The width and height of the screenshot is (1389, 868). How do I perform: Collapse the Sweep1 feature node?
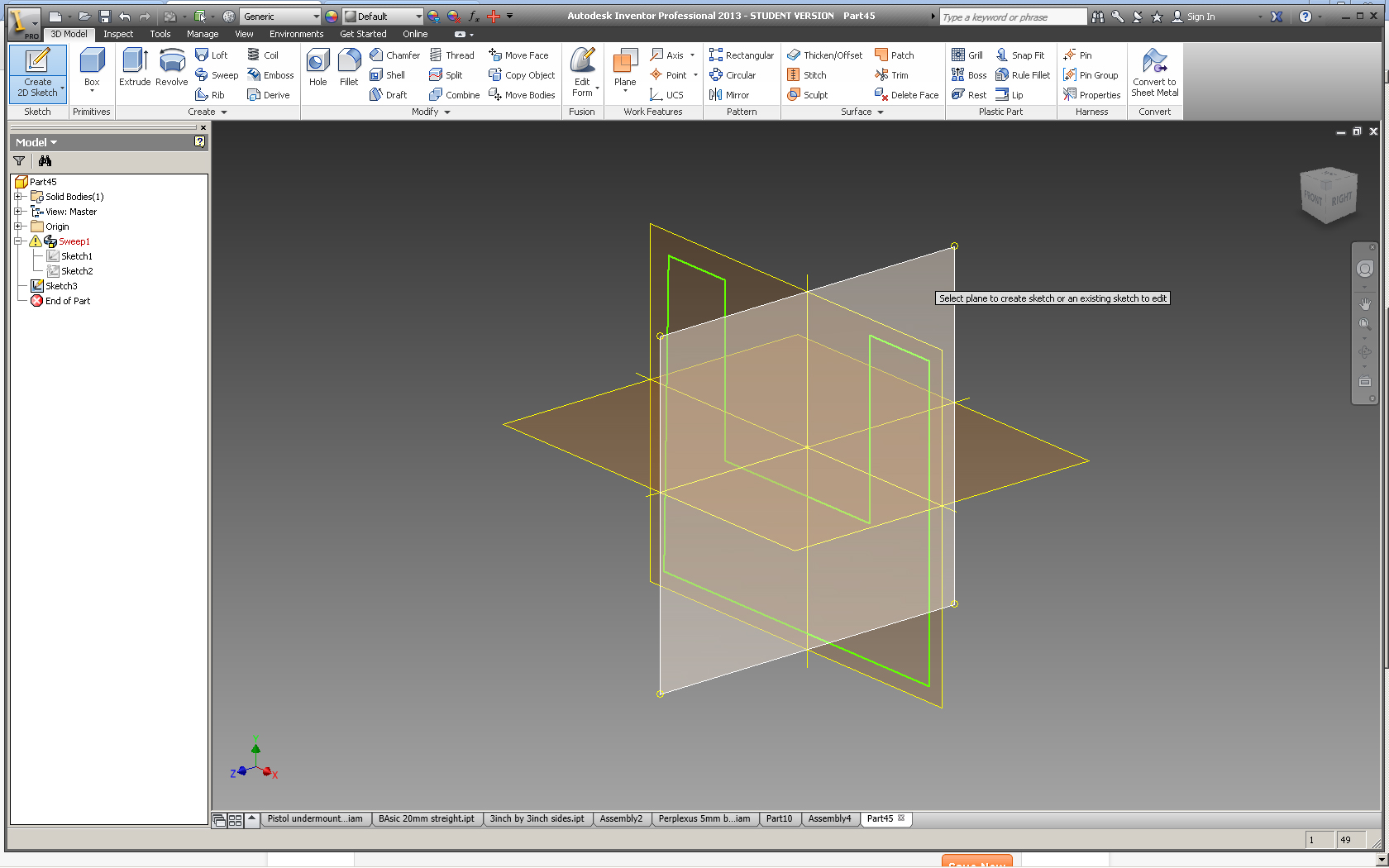coord(17,241)
